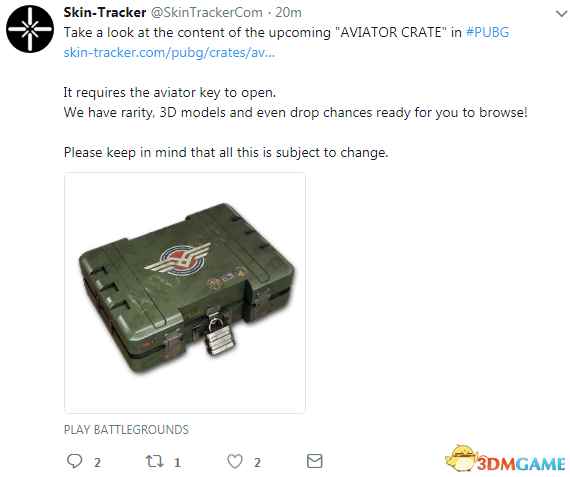
Task: Click the Skin-Tracker crosshair profile avatar
Action: 30,29
